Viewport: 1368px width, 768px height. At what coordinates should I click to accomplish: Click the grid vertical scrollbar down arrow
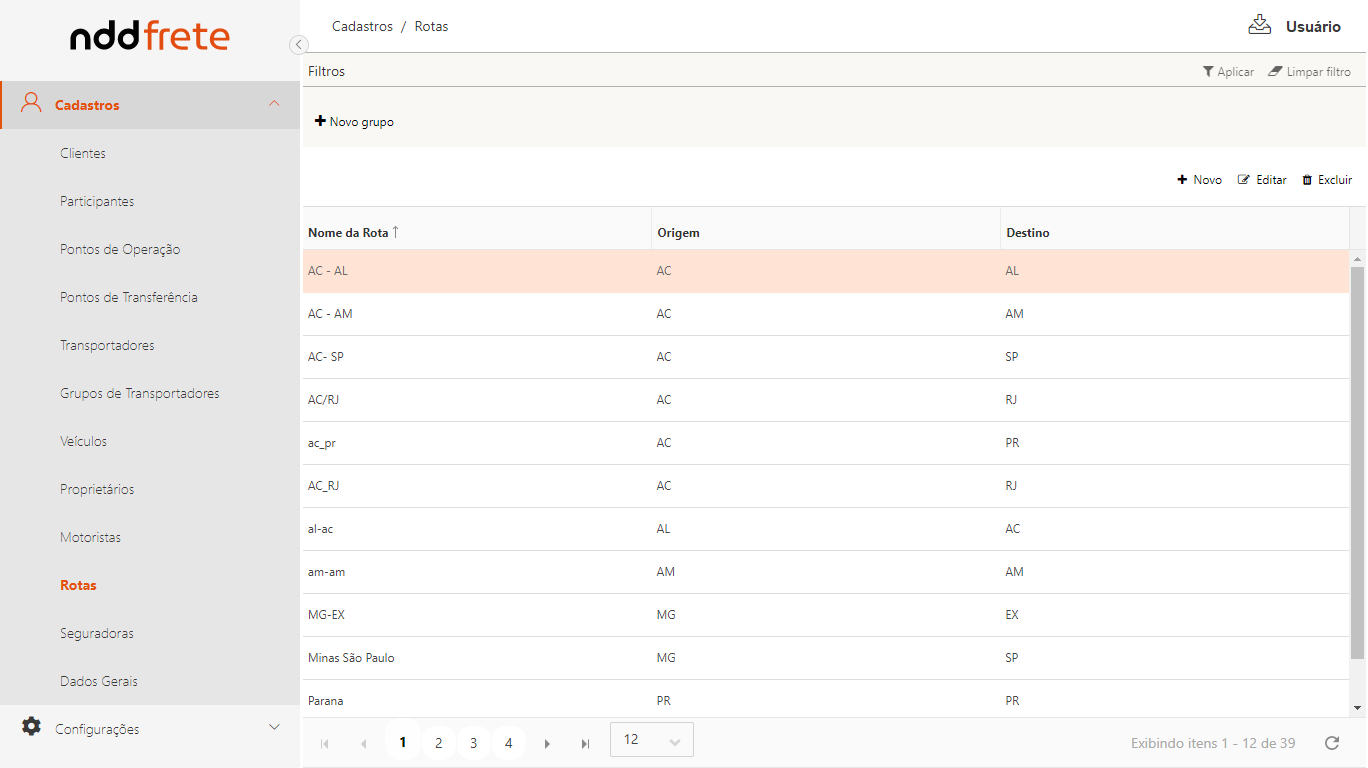coord(1357,708)
